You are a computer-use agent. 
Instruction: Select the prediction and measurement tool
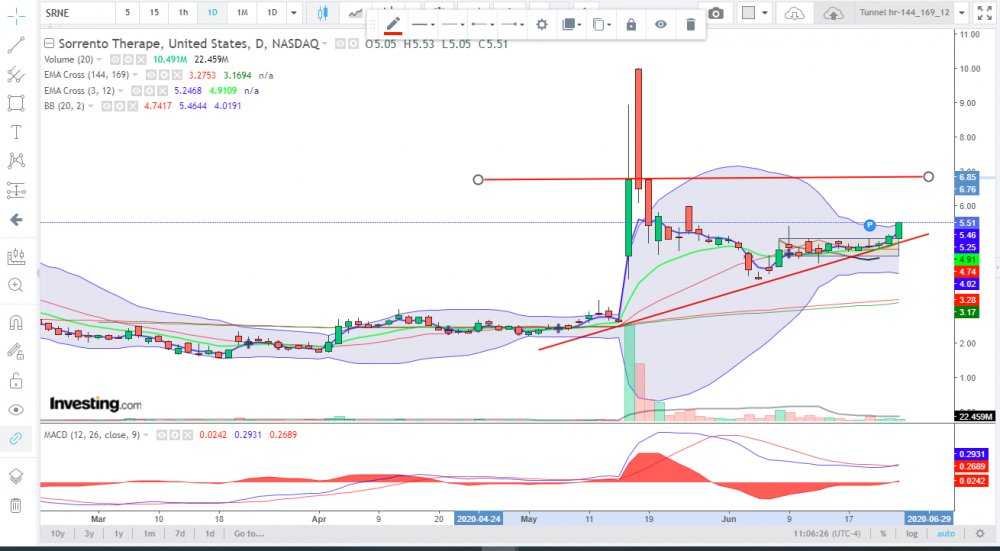coord(16,190)
